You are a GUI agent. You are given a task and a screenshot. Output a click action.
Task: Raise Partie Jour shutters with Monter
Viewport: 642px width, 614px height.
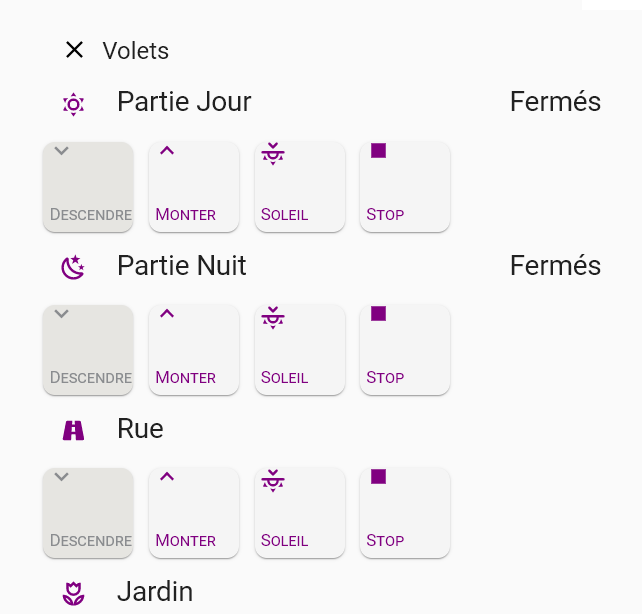[x=194, y=187]
